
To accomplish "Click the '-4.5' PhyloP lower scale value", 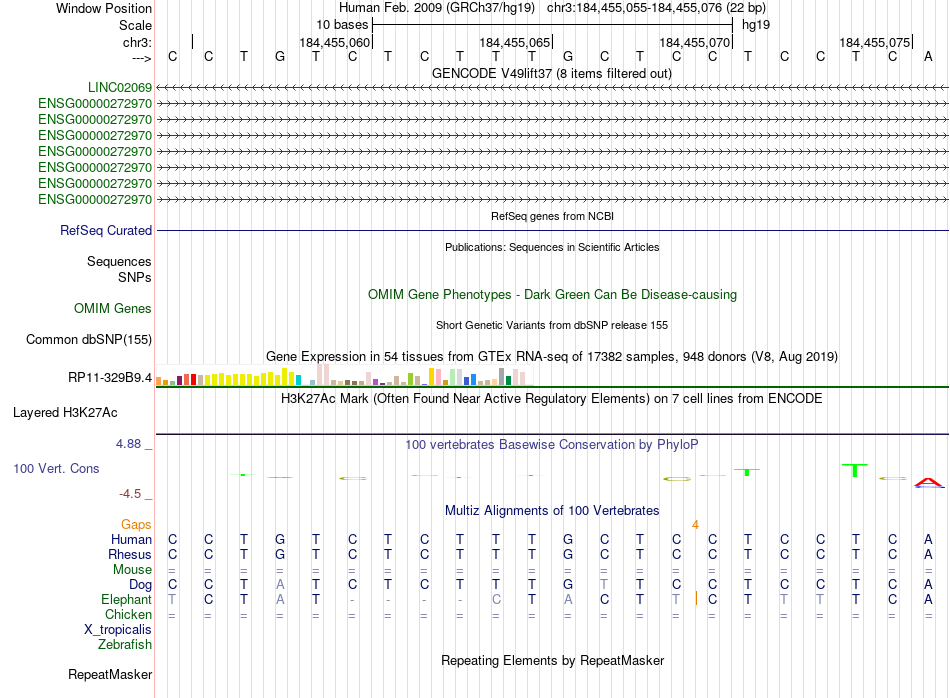I will coord(130,494).
